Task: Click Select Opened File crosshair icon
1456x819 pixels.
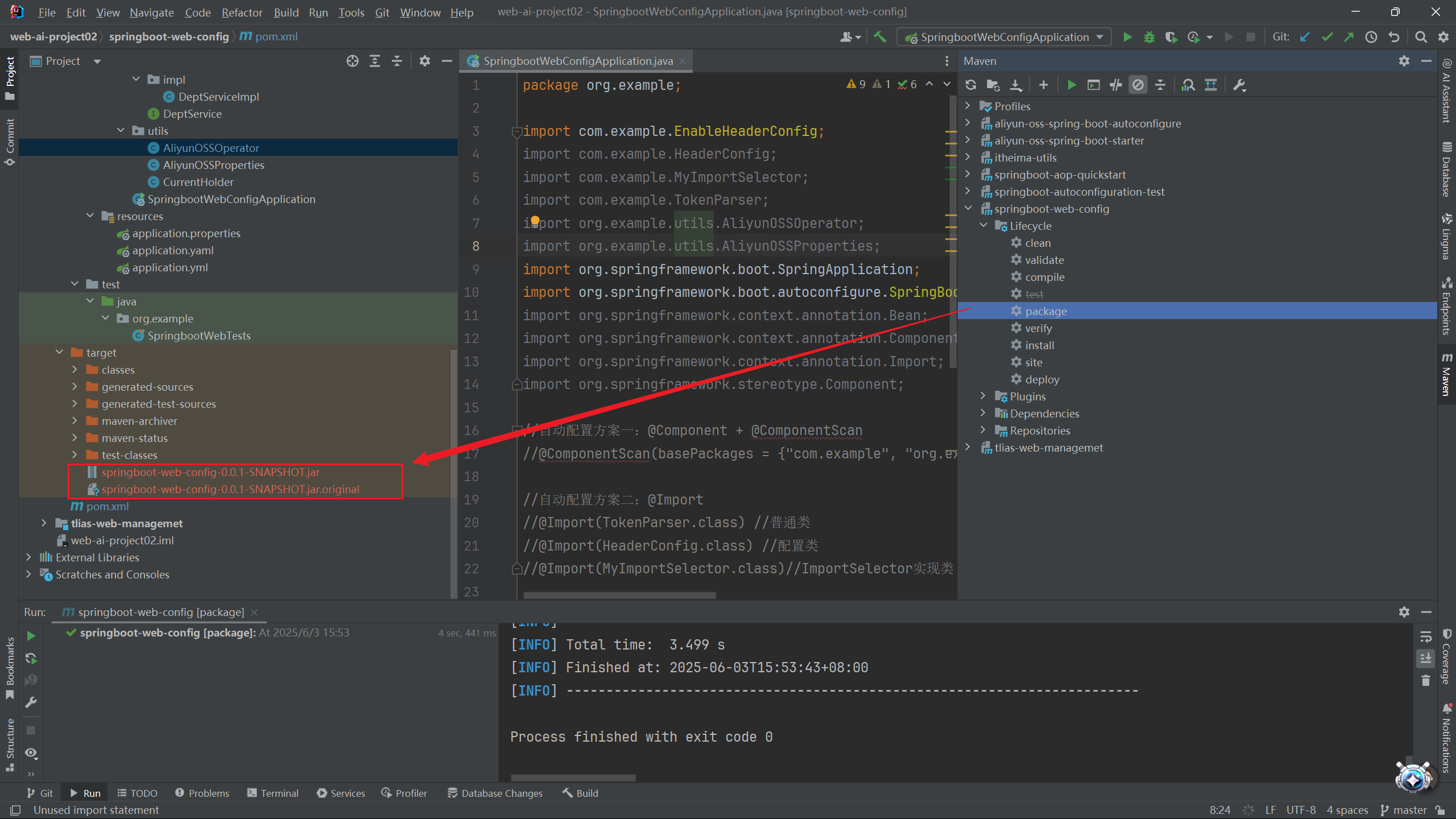Action: point(353,61)
